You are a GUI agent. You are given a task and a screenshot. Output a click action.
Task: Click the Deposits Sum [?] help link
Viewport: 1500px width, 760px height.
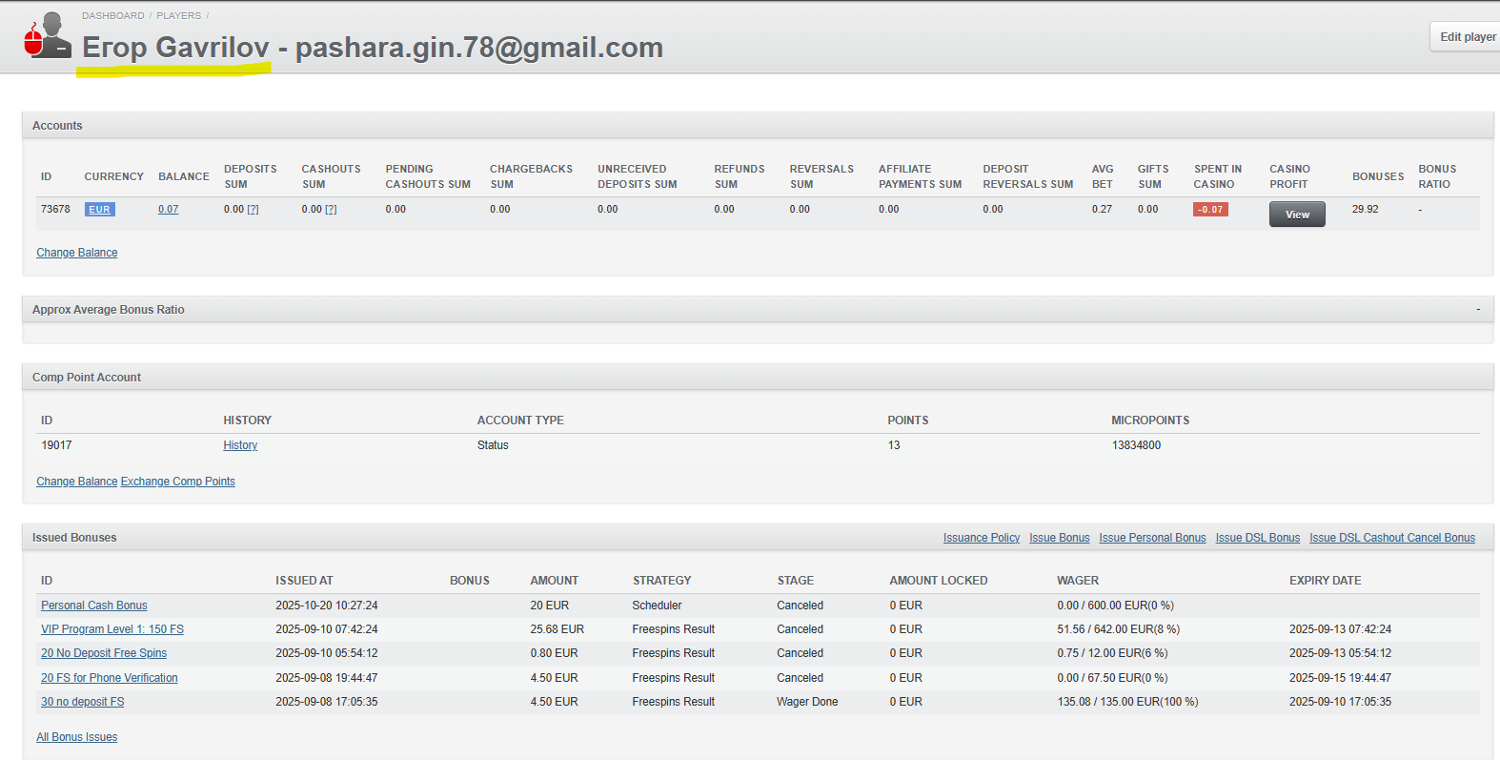253,210
